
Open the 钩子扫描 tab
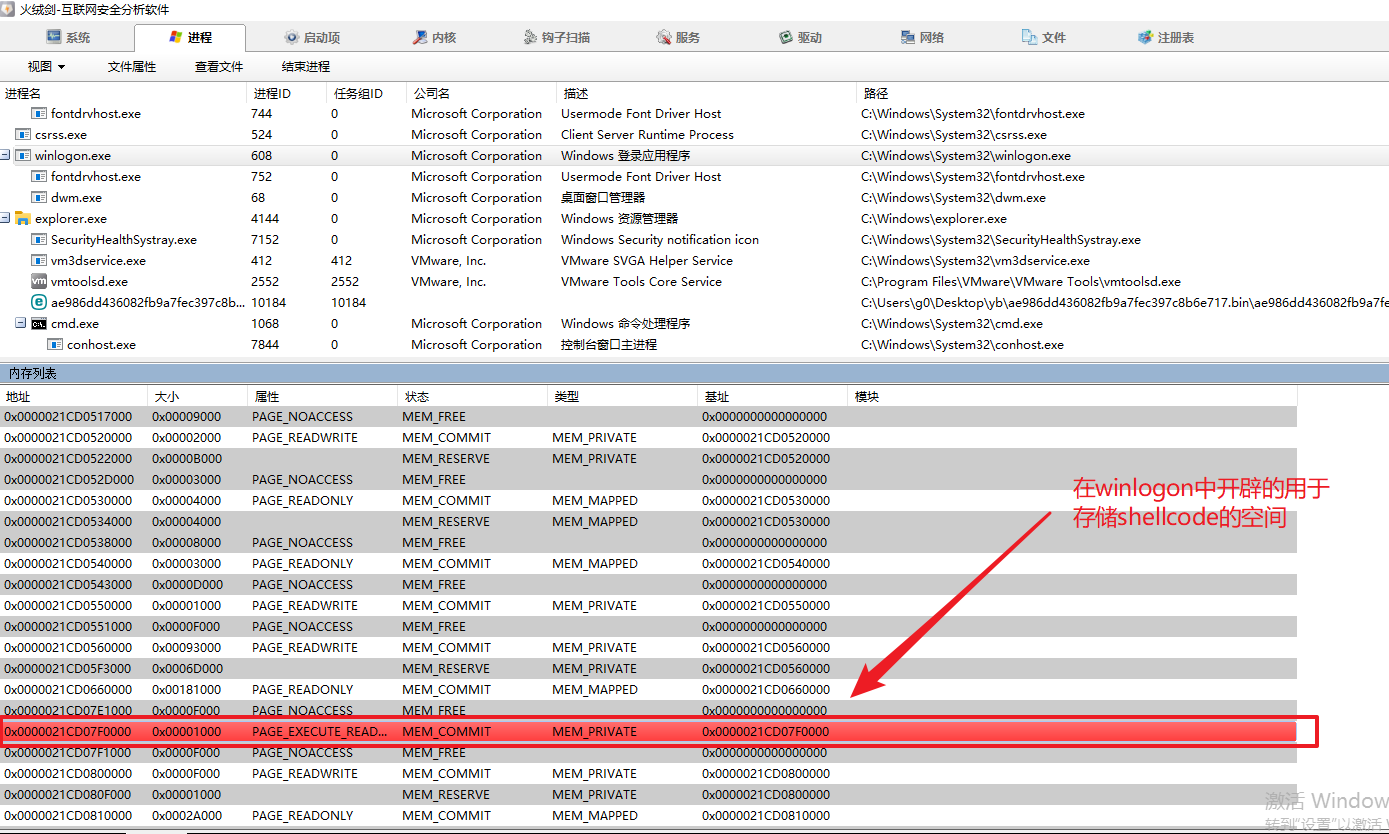coord(557,38)
